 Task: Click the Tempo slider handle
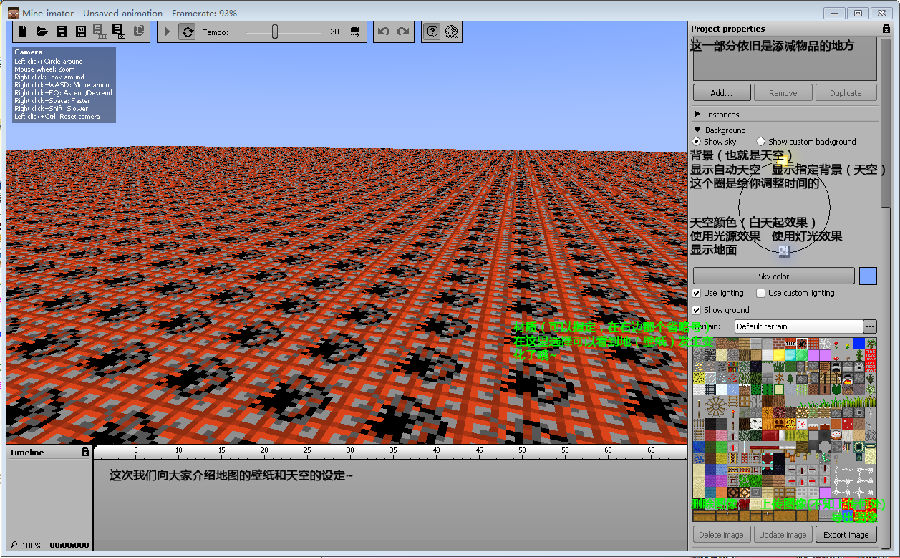pos(275,32)
